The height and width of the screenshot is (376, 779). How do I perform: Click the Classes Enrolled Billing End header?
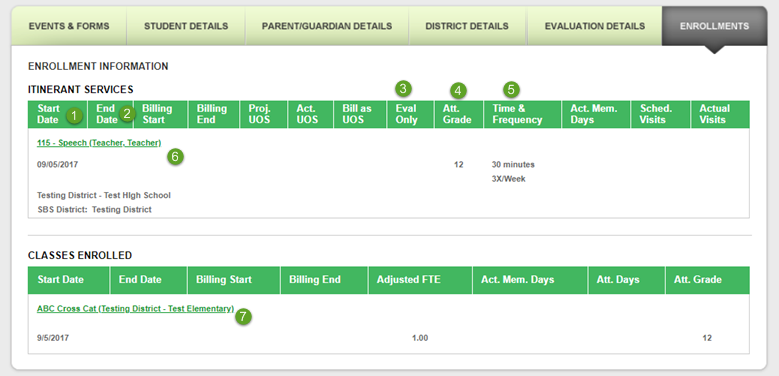point(324,280)
